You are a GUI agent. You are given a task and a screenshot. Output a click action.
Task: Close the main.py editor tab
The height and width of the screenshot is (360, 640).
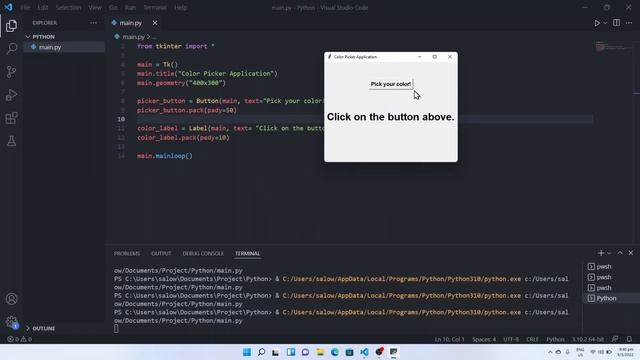pyautogui.click(x=155, y=23)
